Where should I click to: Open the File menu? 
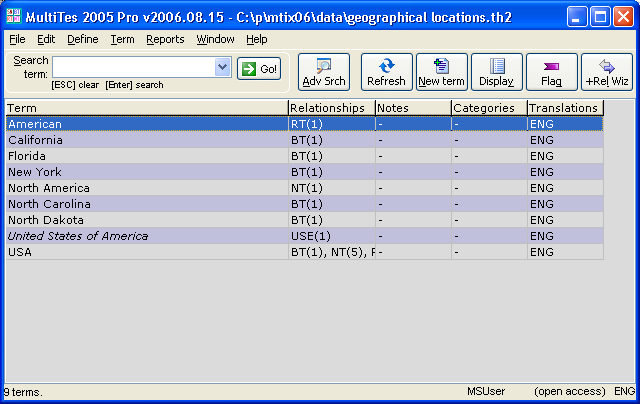coord(17,39)
